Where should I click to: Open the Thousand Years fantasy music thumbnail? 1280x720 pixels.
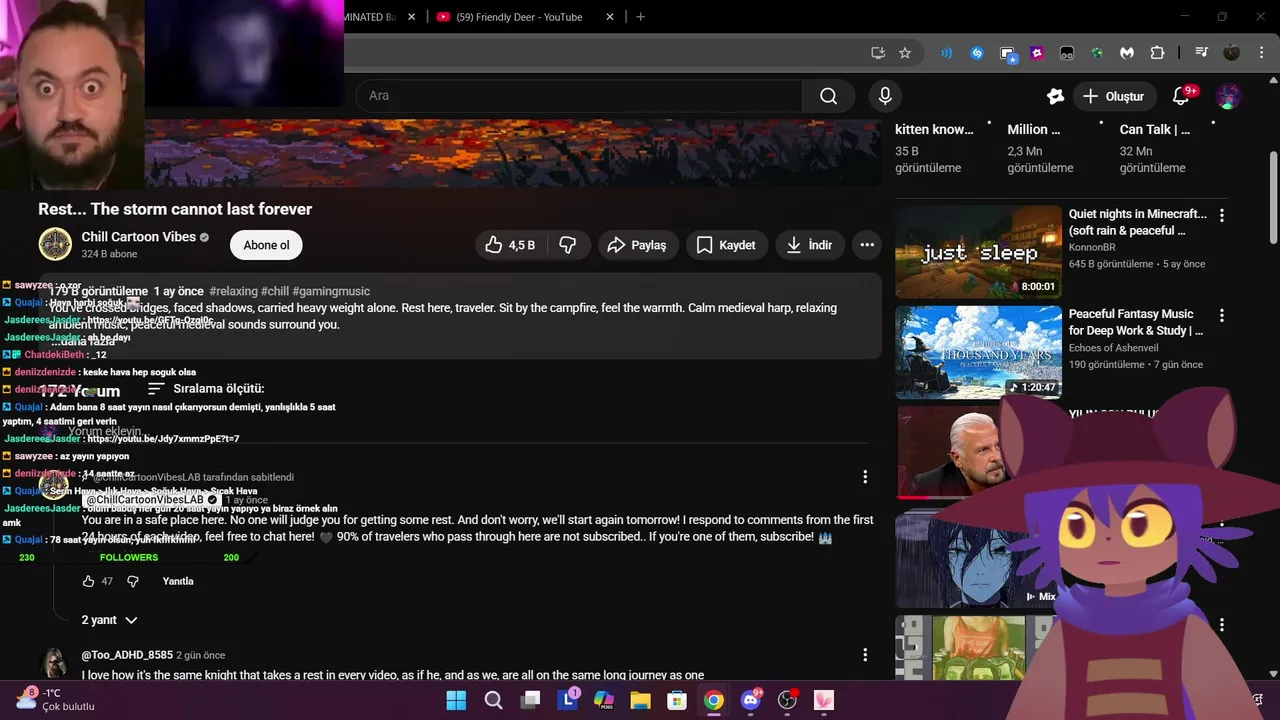point(978,352)
